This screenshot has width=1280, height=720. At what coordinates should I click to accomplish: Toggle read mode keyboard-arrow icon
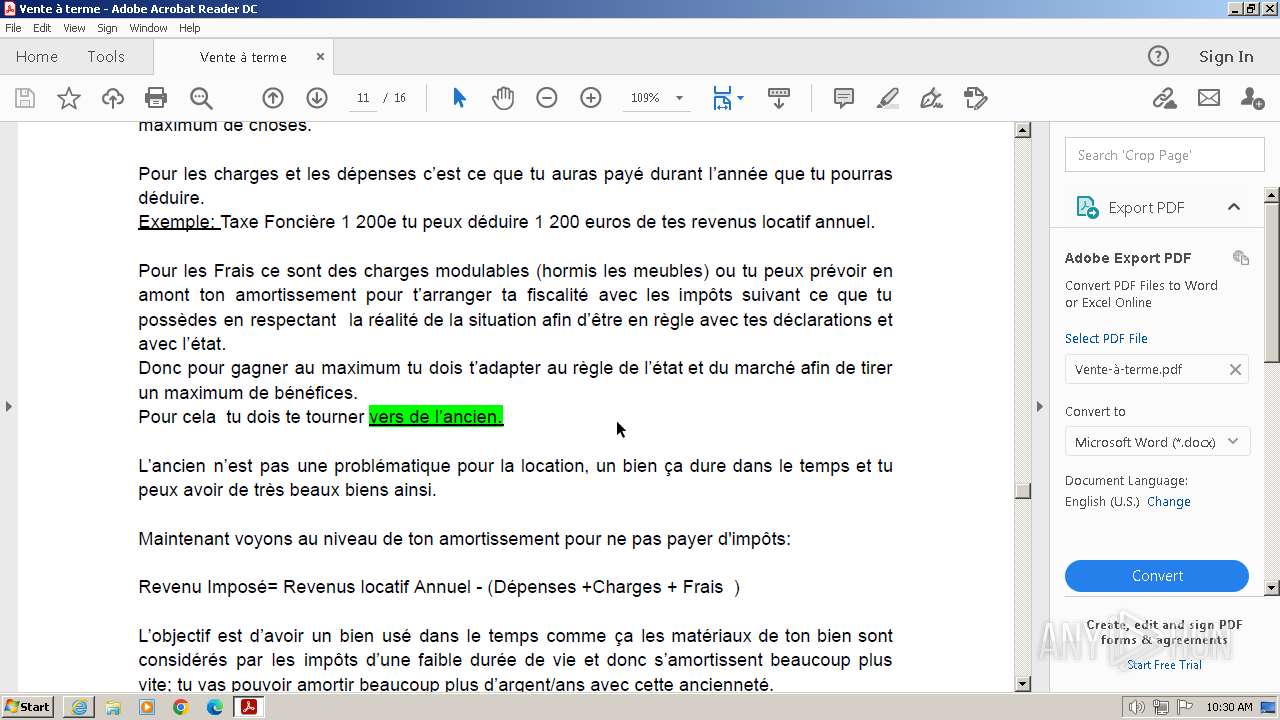779,98
